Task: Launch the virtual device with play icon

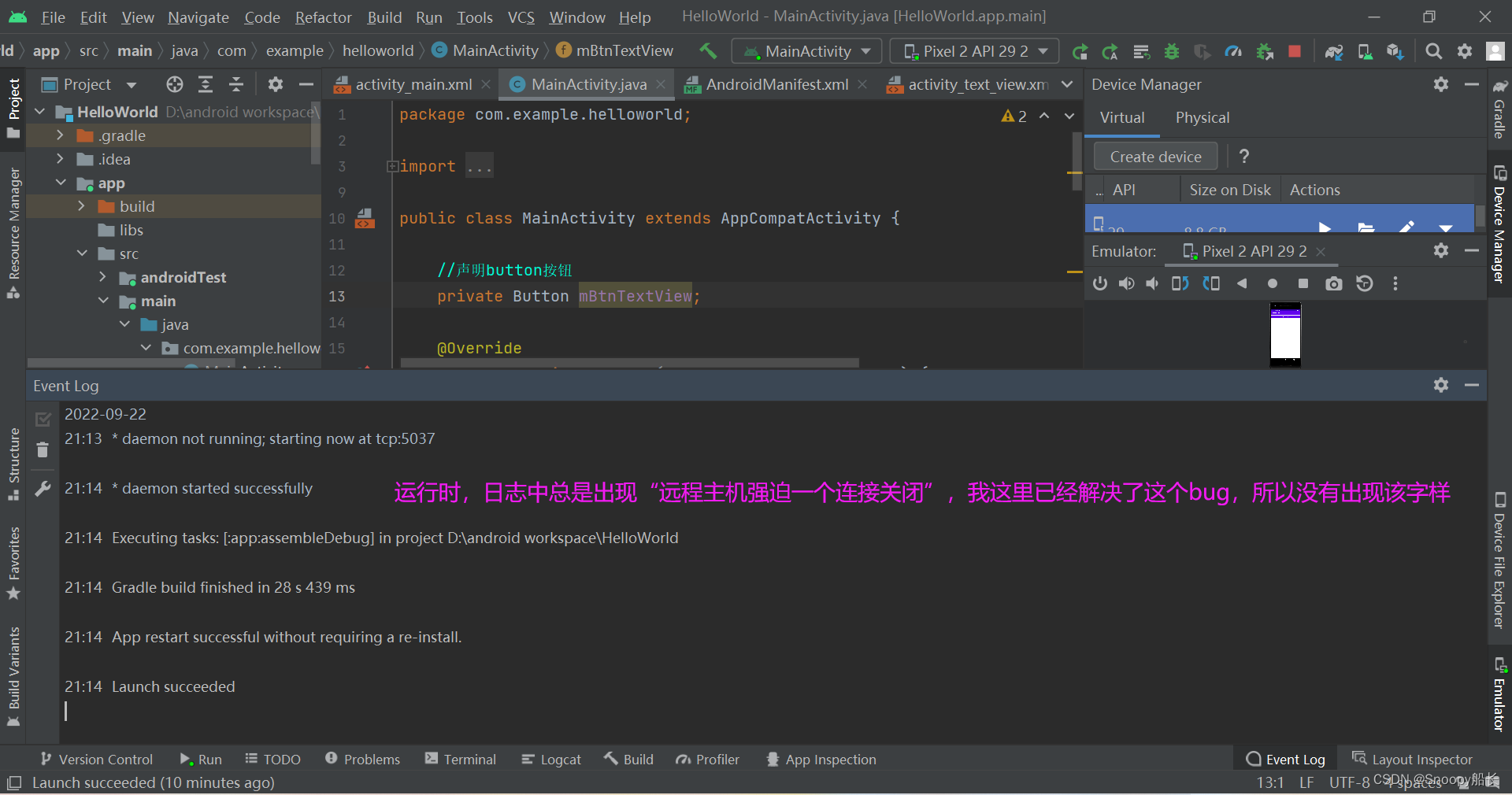Action: 1325,227
